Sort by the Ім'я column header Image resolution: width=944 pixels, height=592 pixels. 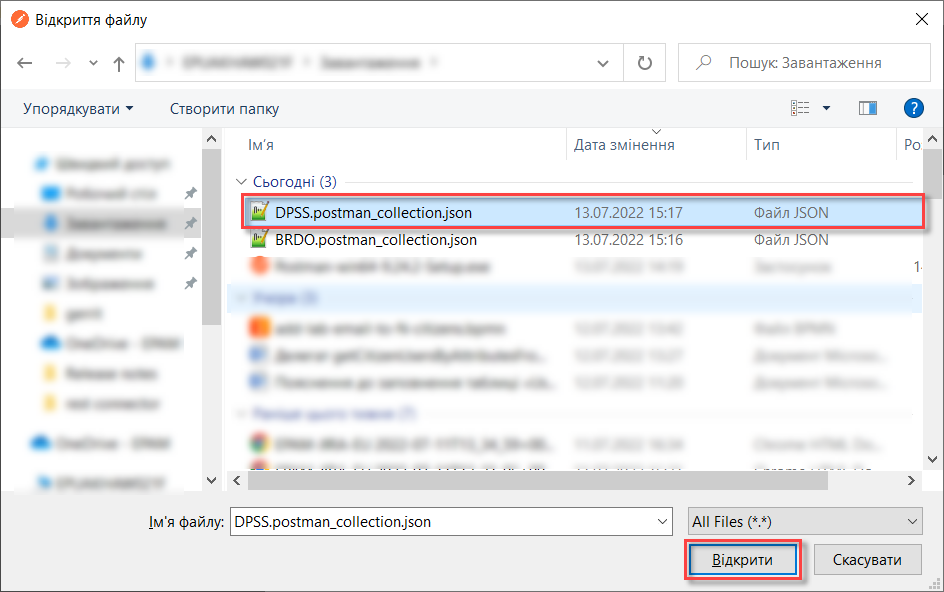coord(261,145)
